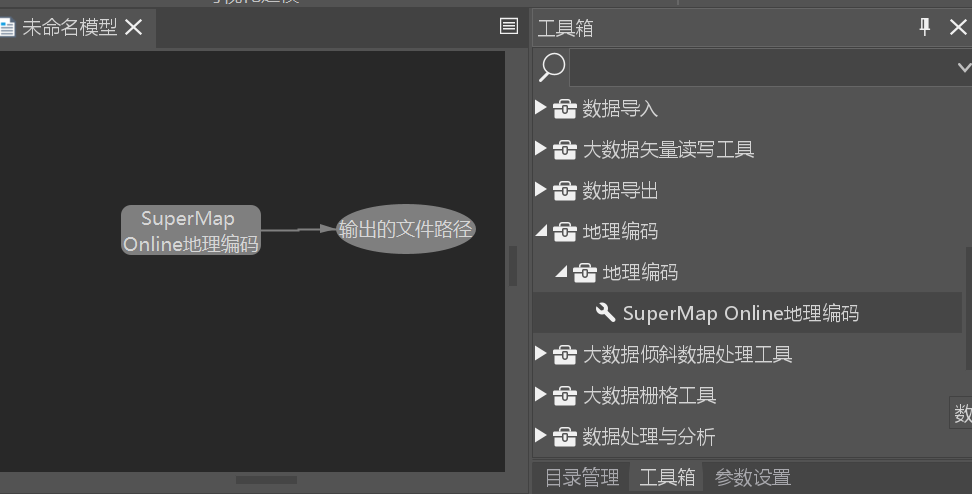Select the 输出的文件路径 output ellipse
Screen dimensions: 972x494
click(x=405, y=229)
